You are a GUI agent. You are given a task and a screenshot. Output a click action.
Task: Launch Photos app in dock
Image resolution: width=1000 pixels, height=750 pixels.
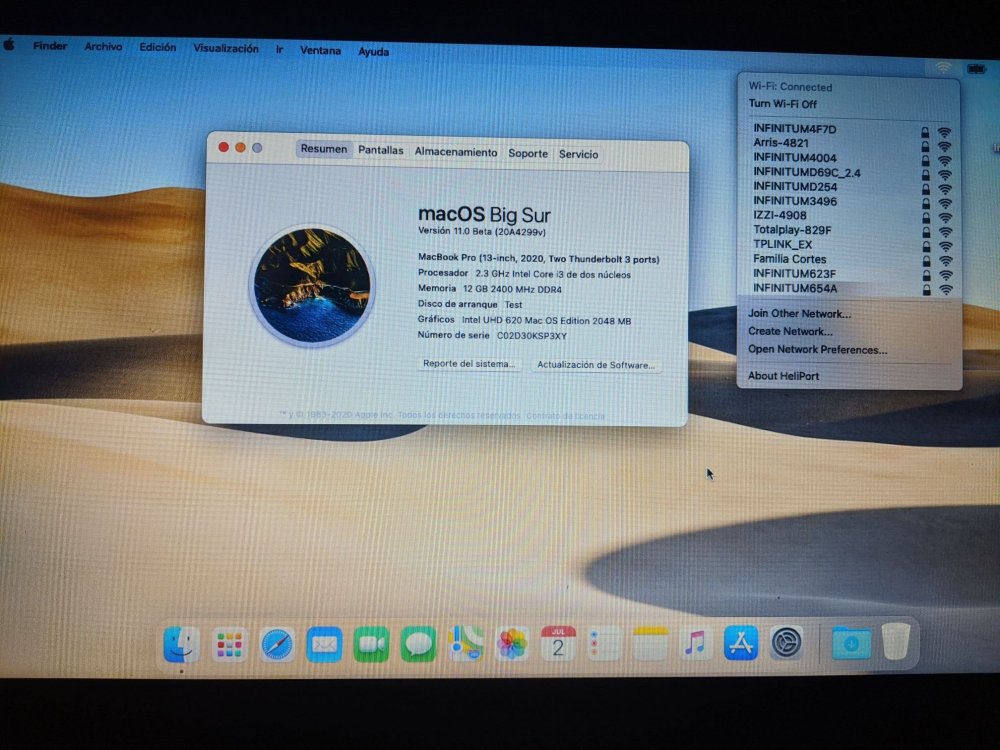click(x=512, y=643)
